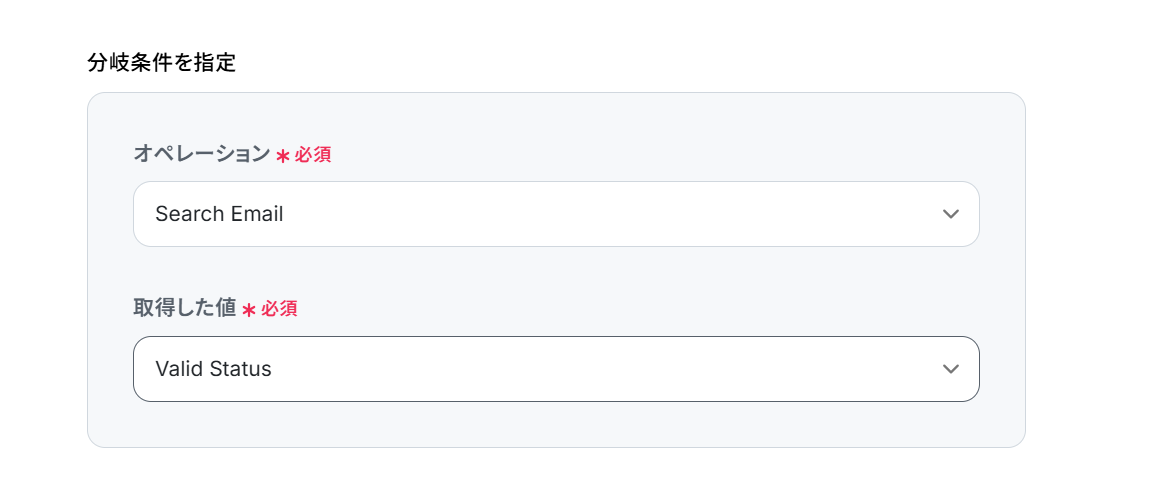Click the white background right of the condition panel

[x=1092, y=270]
